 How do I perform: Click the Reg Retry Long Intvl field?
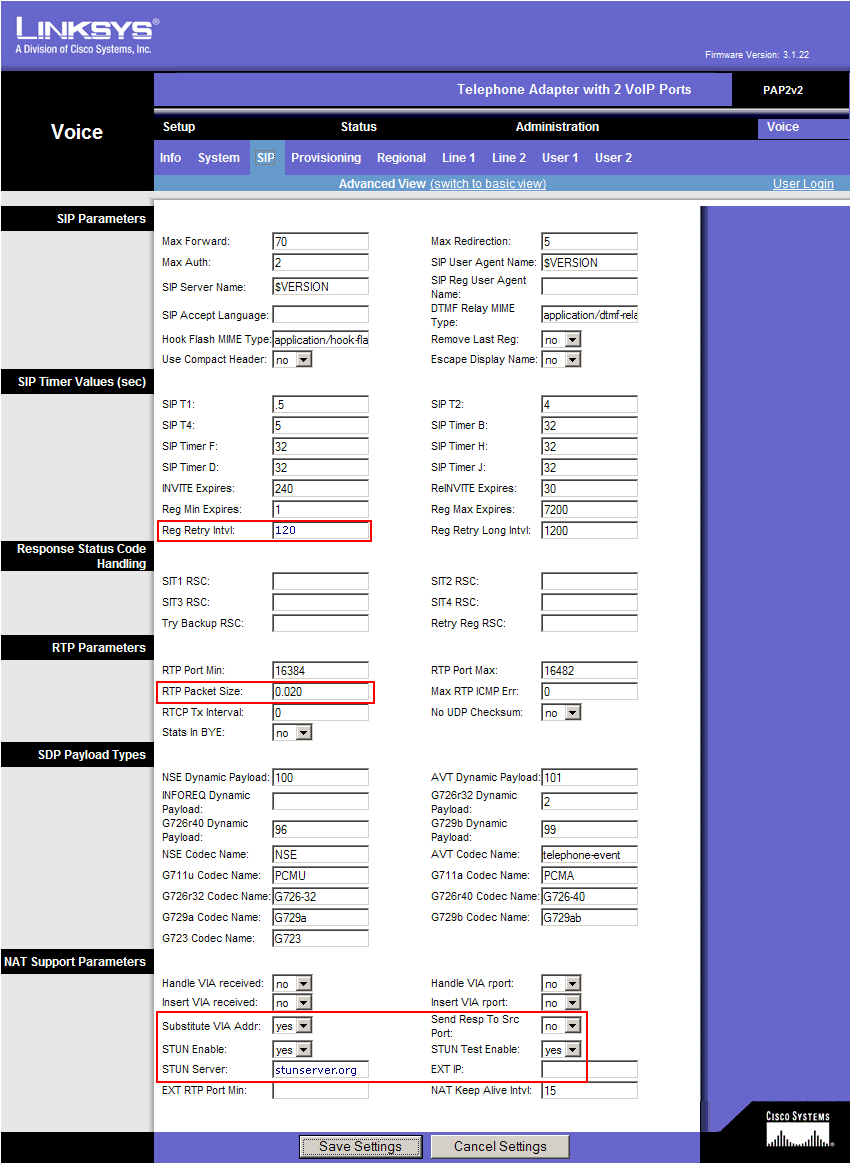[x=590, y=530]
